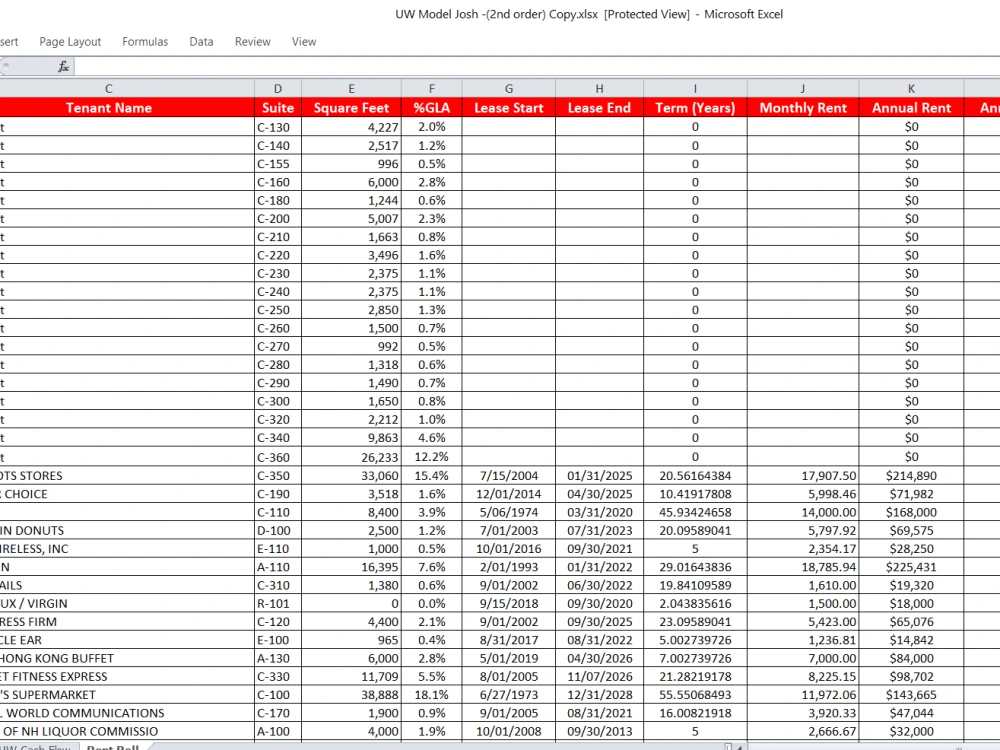Select suite cell C-330
1000x750 pixels.
[277, 677]
